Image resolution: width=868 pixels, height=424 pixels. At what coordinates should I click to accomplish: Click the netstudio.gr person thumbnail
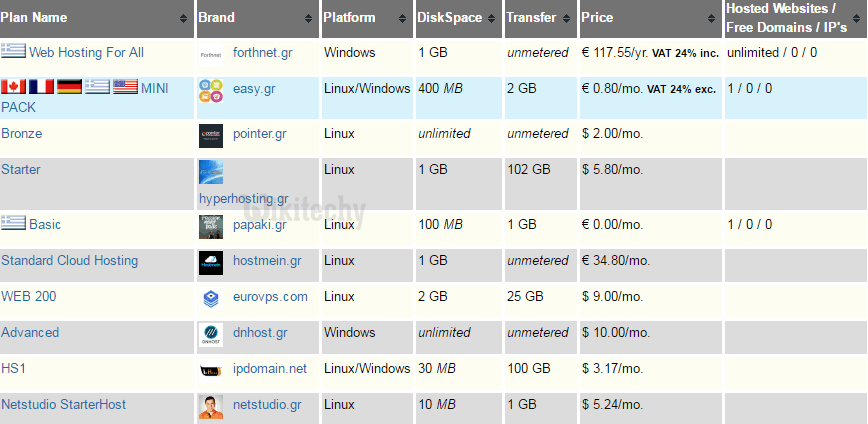point(212,407)
